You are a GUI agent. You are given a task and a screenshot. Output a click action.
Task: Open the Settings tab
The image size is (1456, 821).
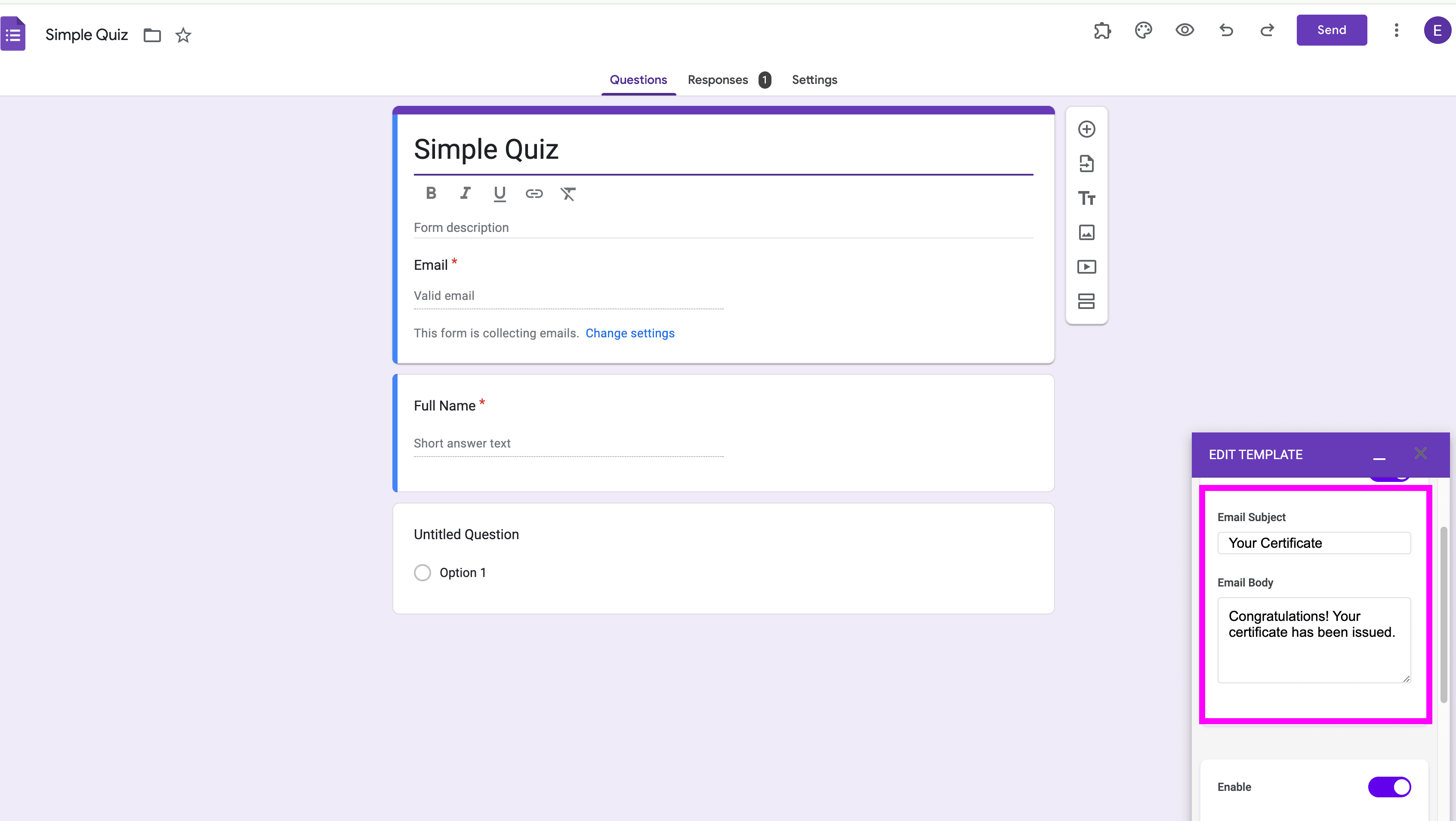coord(814,80)
